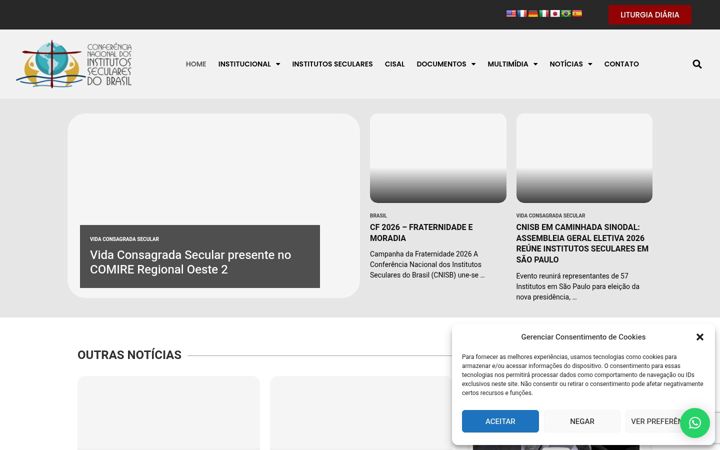Screen dimensions: 720x450
Task: Pick the Italian flag language icon
Action: click(x=544, y=13)
